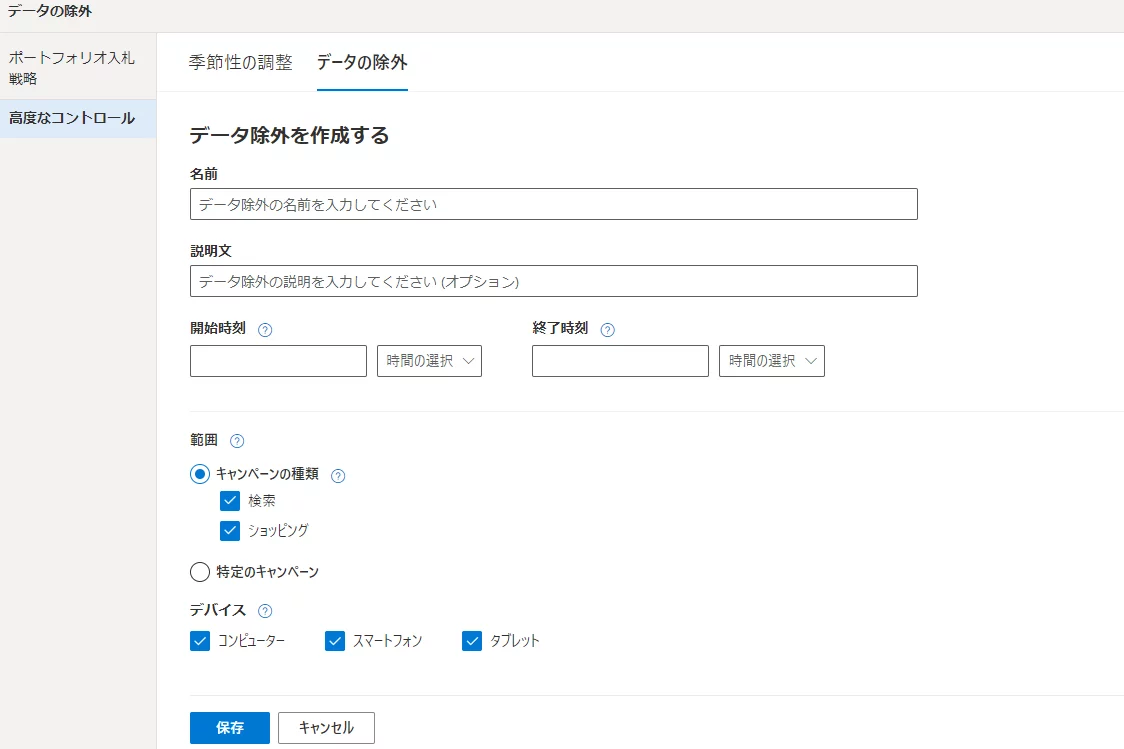Switch to the 季節性の調整 tab
1124x749 pixels.
[x=241, y=63]
